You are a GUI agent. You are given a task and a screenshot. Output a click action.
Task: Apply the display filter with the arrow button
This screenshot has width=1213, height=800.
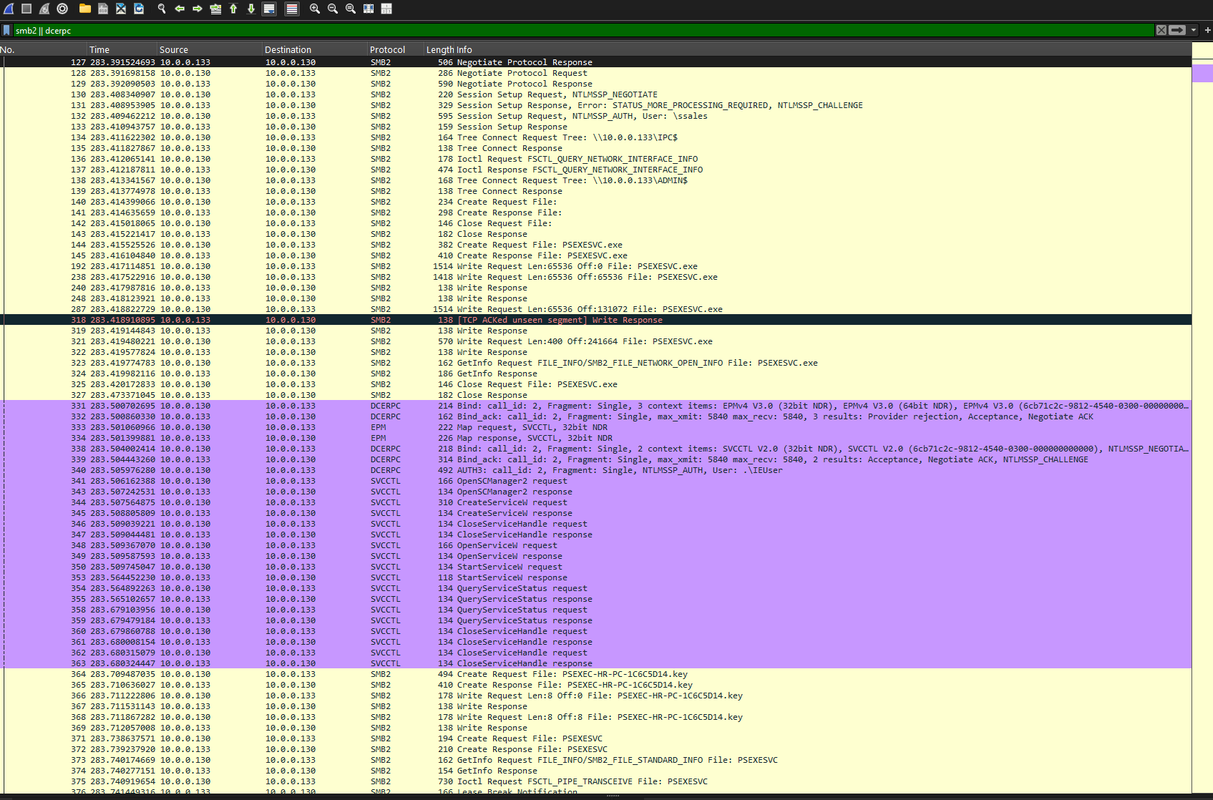click(x=1178, y=30)
